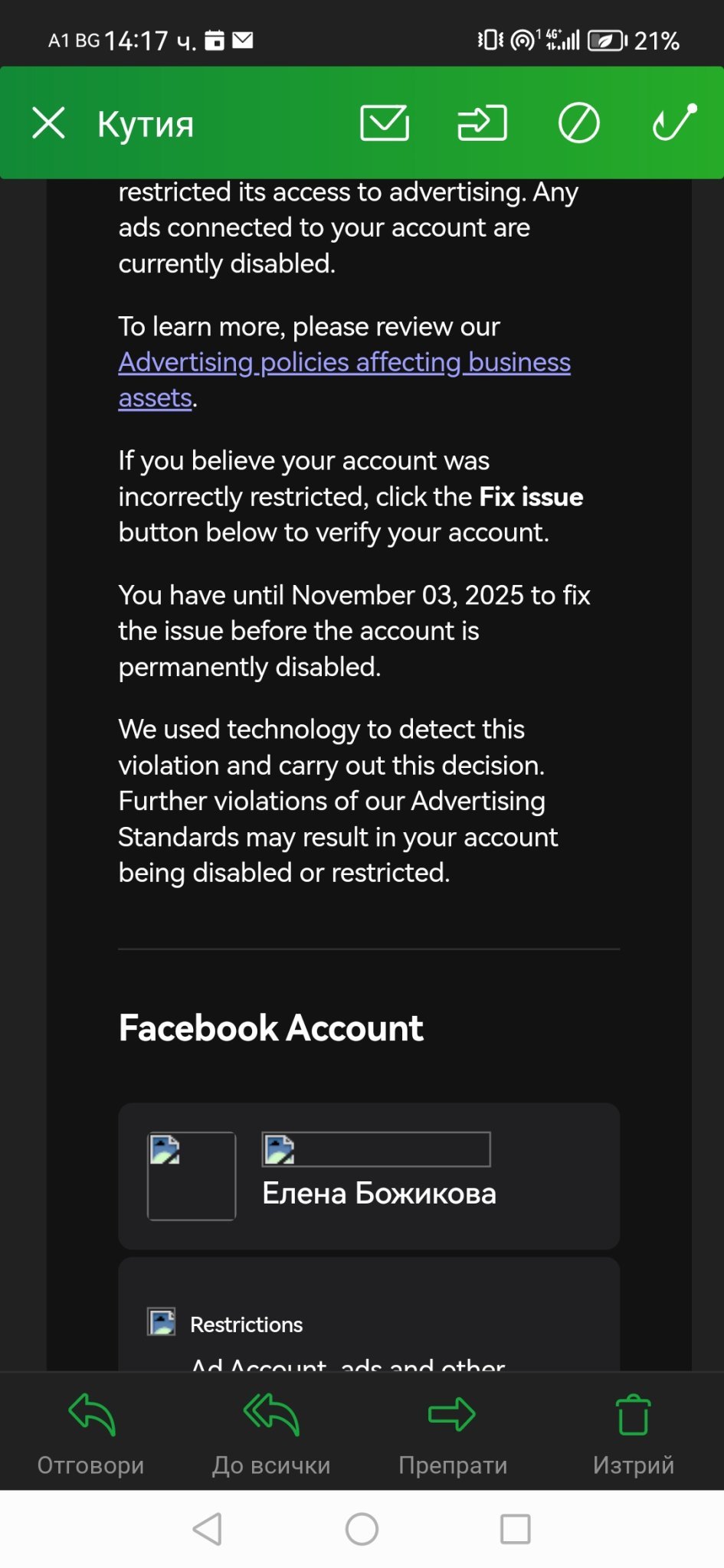Tap the broken profile picture thumbnail
The image size is (724, 1568).
coord(192,1176)
